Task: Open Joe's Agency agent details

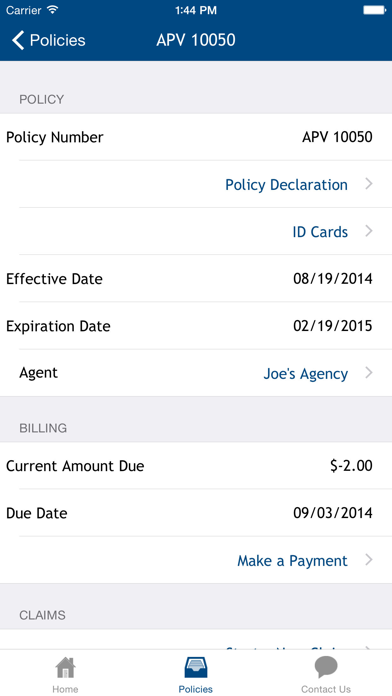Action: click(305, 374)
